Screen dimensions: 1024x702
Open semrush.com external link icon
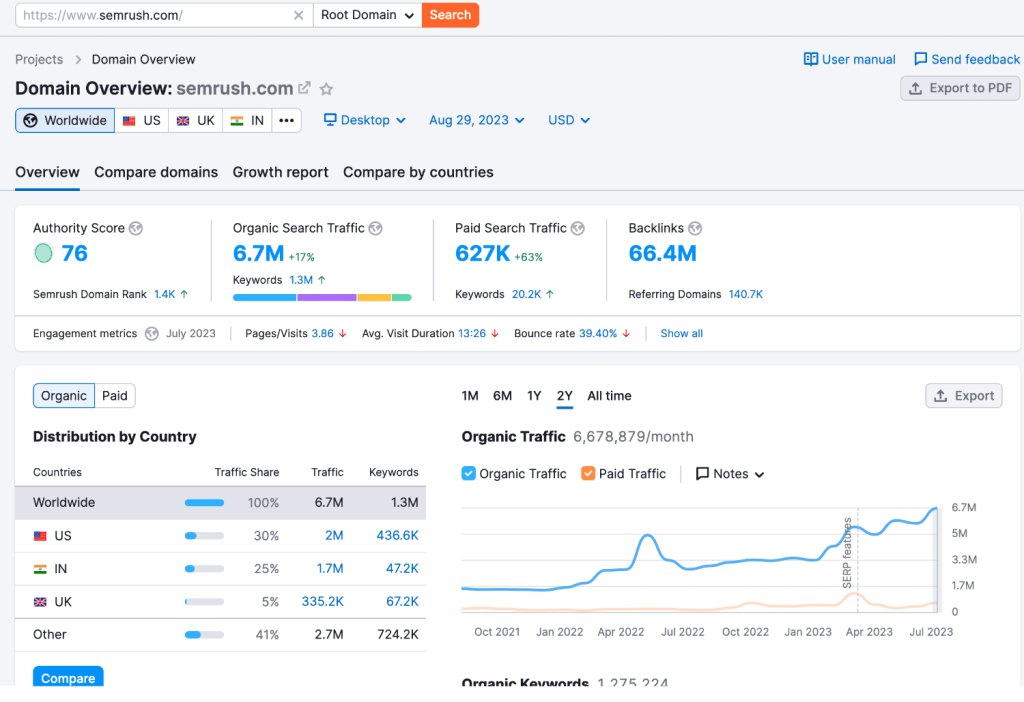(304, 88)
